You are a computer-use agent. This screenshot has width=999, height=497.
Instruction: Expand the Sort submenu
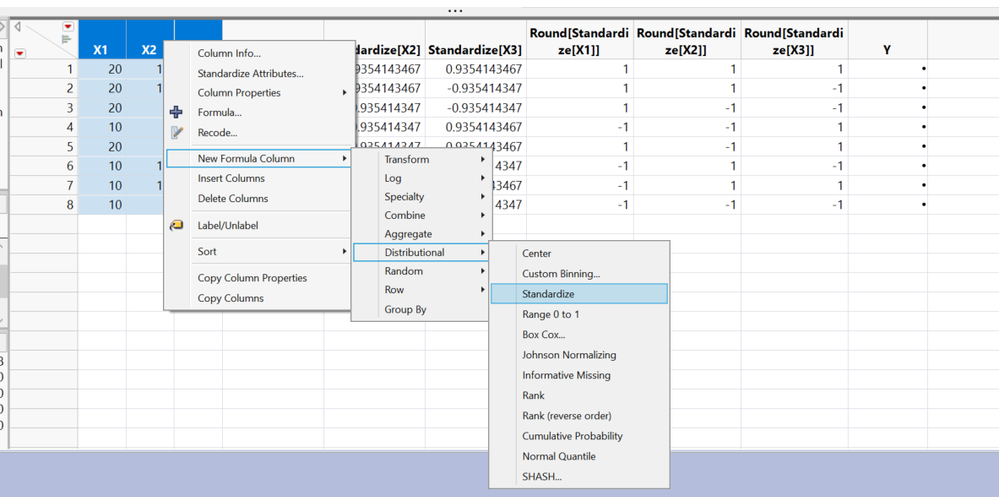258,252
